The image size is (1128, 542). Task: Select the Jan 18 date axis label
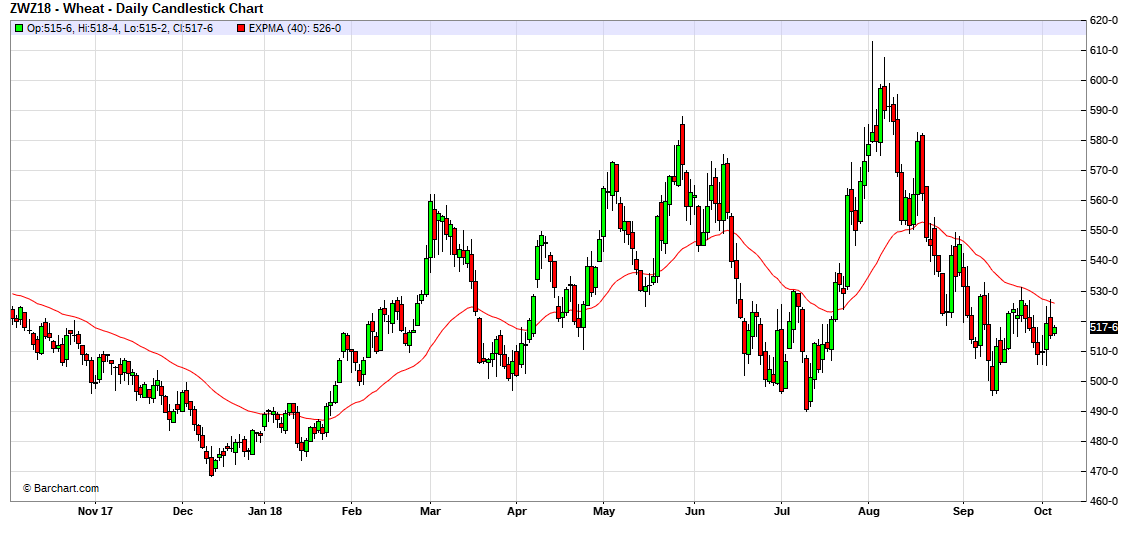tap(264, 510)
